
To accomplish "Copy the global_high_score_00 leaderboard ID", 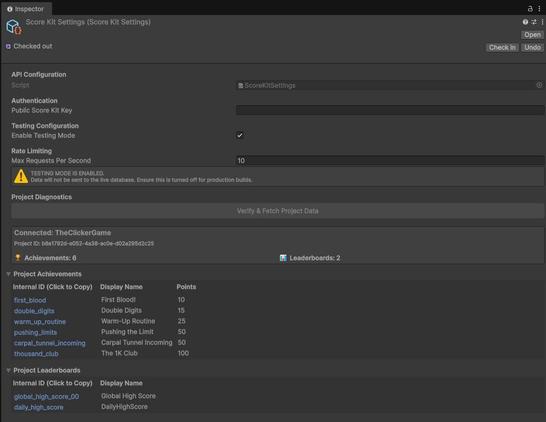I will 46,396.
